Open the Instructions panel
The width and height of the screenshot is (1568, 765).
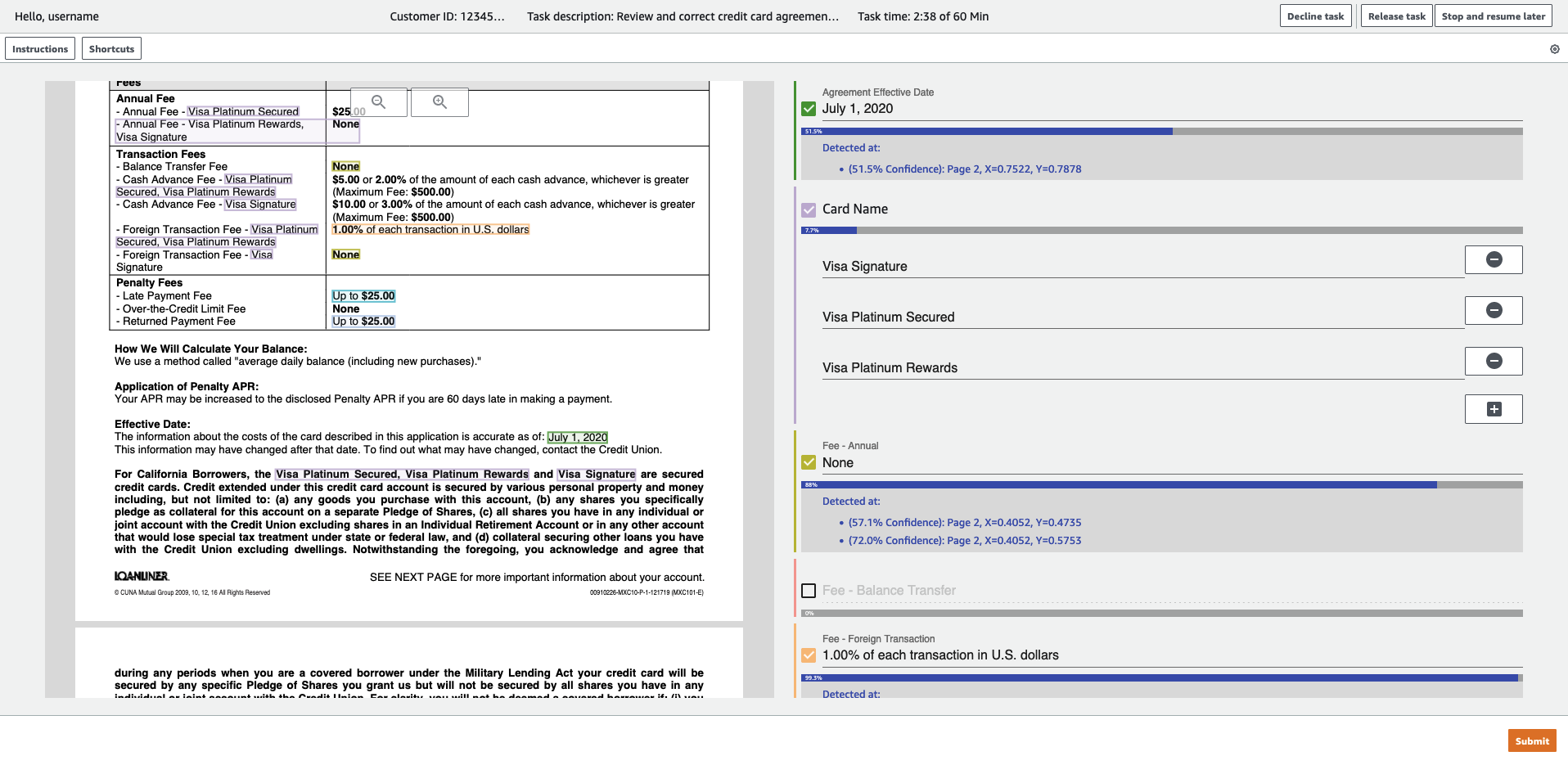[40, 49]
